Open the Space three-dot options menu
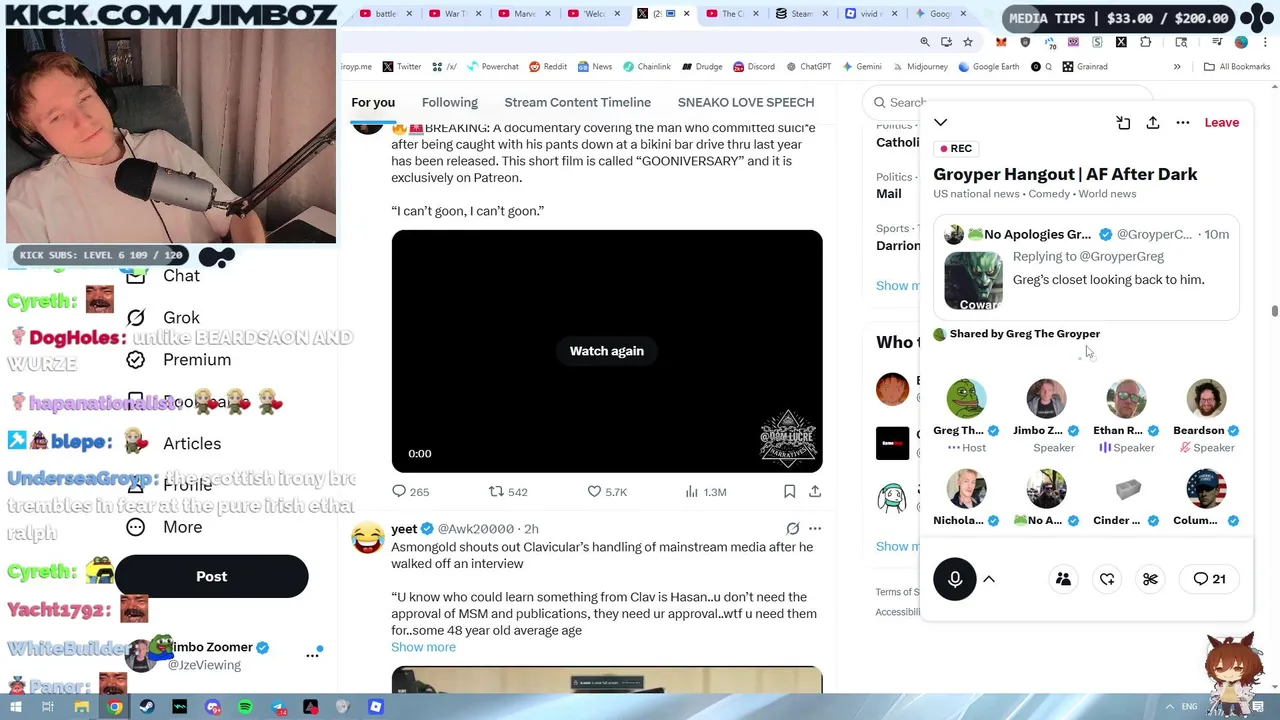This screenshot has height=720, width=1280. pyautogui.click(x=1183, y=122)
